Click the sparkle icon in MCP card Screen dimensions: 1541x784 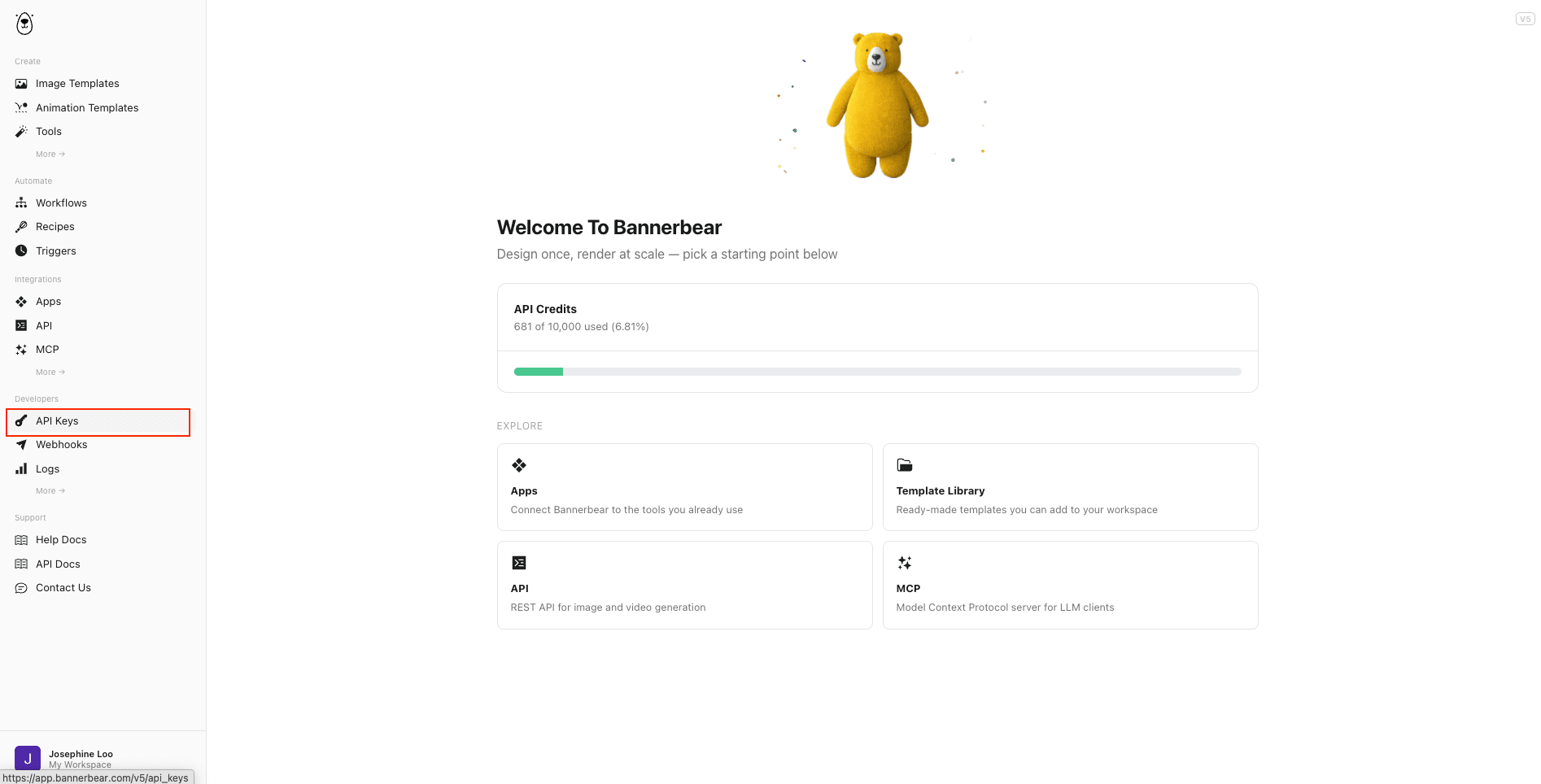[905, 563]
